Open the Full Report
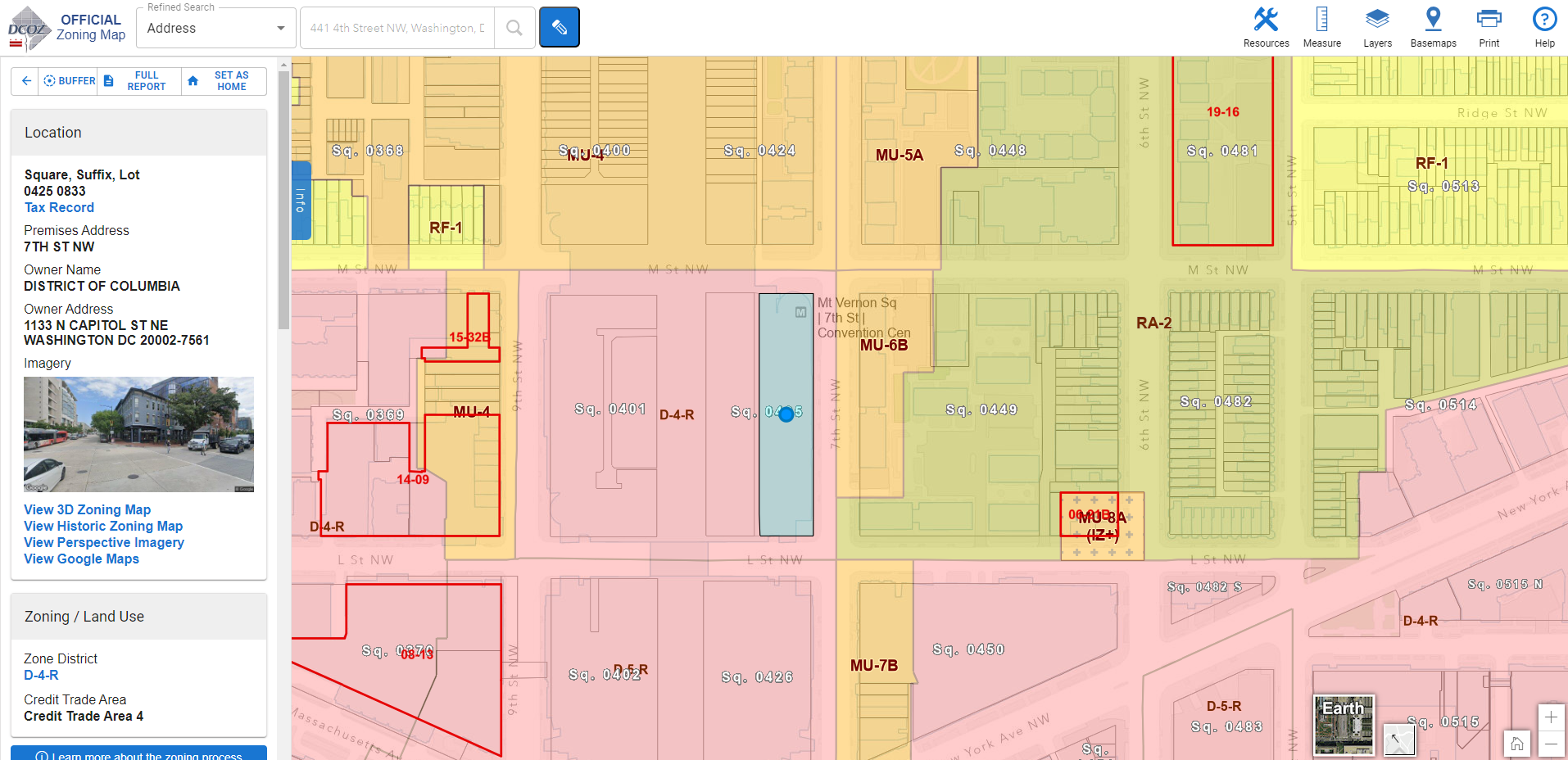1568x760 pixels. [x=139, y=81]
